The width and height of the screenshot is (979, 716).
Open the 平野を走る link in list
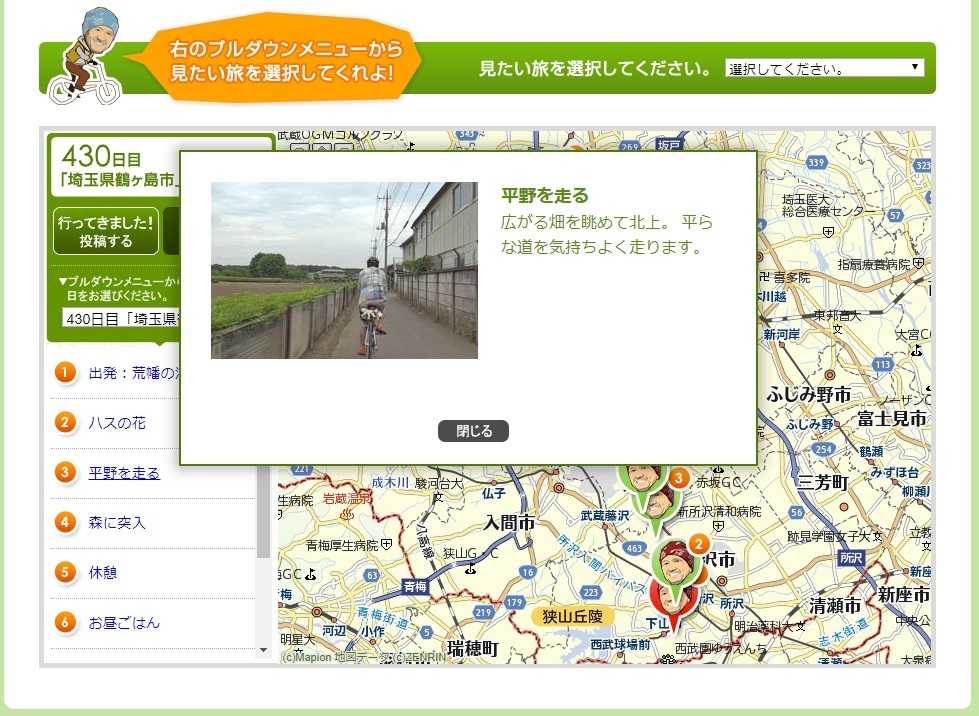coord(124,473)
